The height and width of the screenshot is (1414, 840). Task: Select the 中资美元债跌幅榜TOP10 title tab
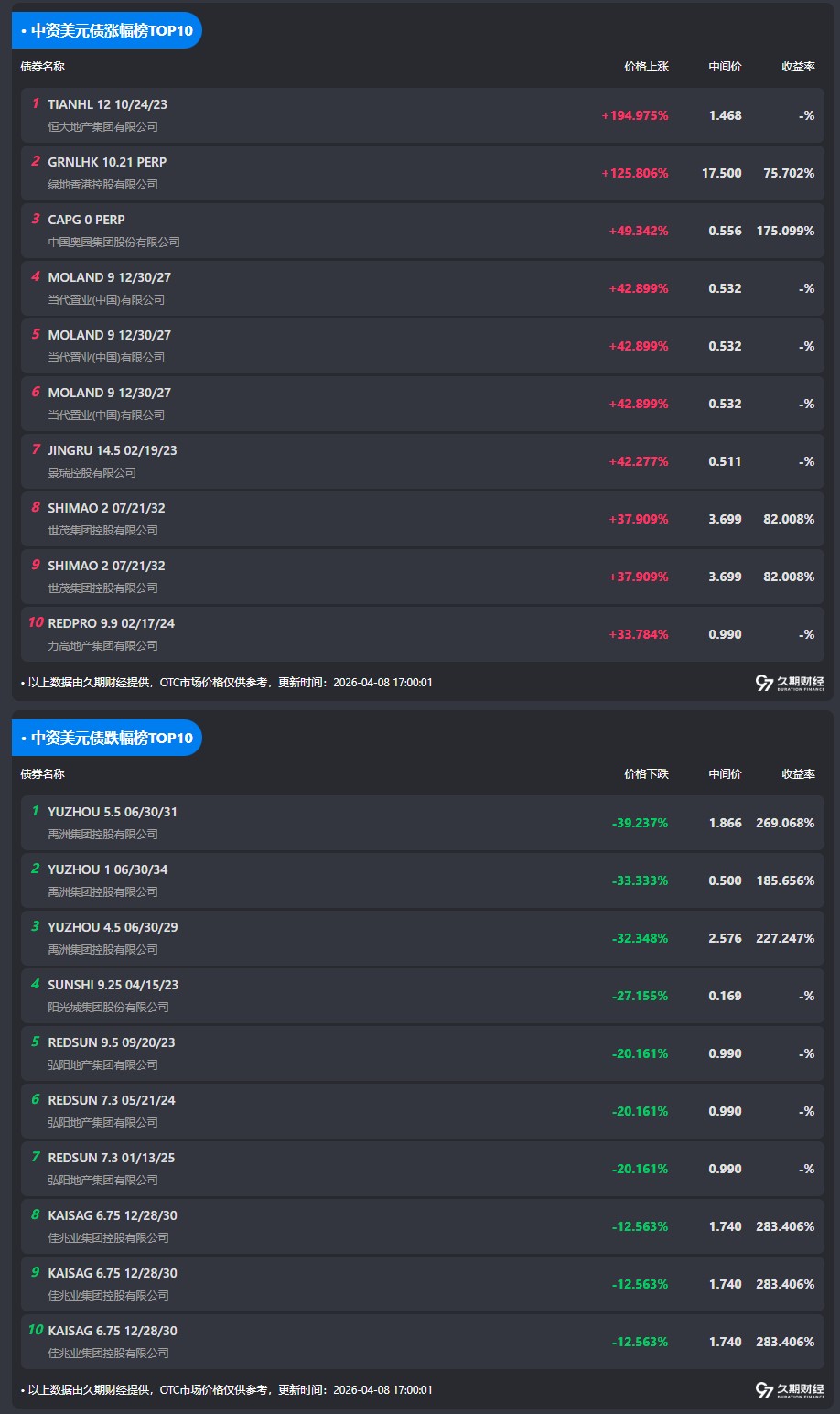[x=107, y=738]
